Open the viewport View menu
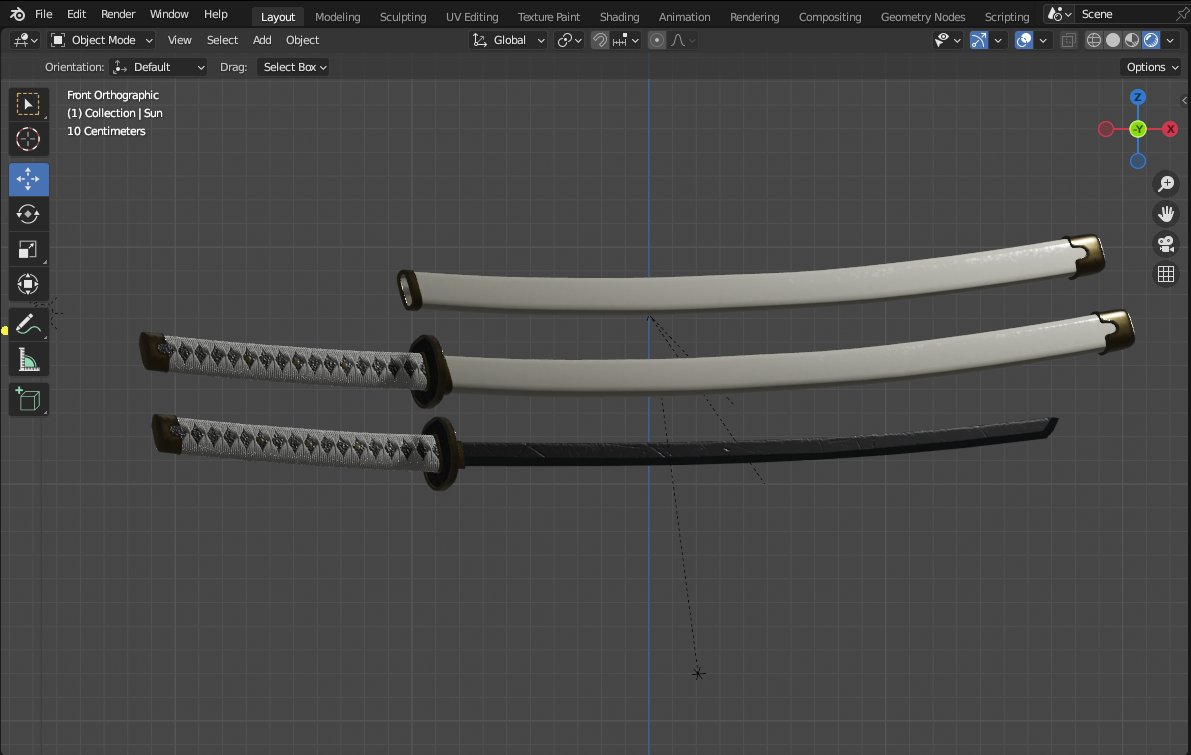This screenshot has height=755, width=1191. [x=179, y=40]
